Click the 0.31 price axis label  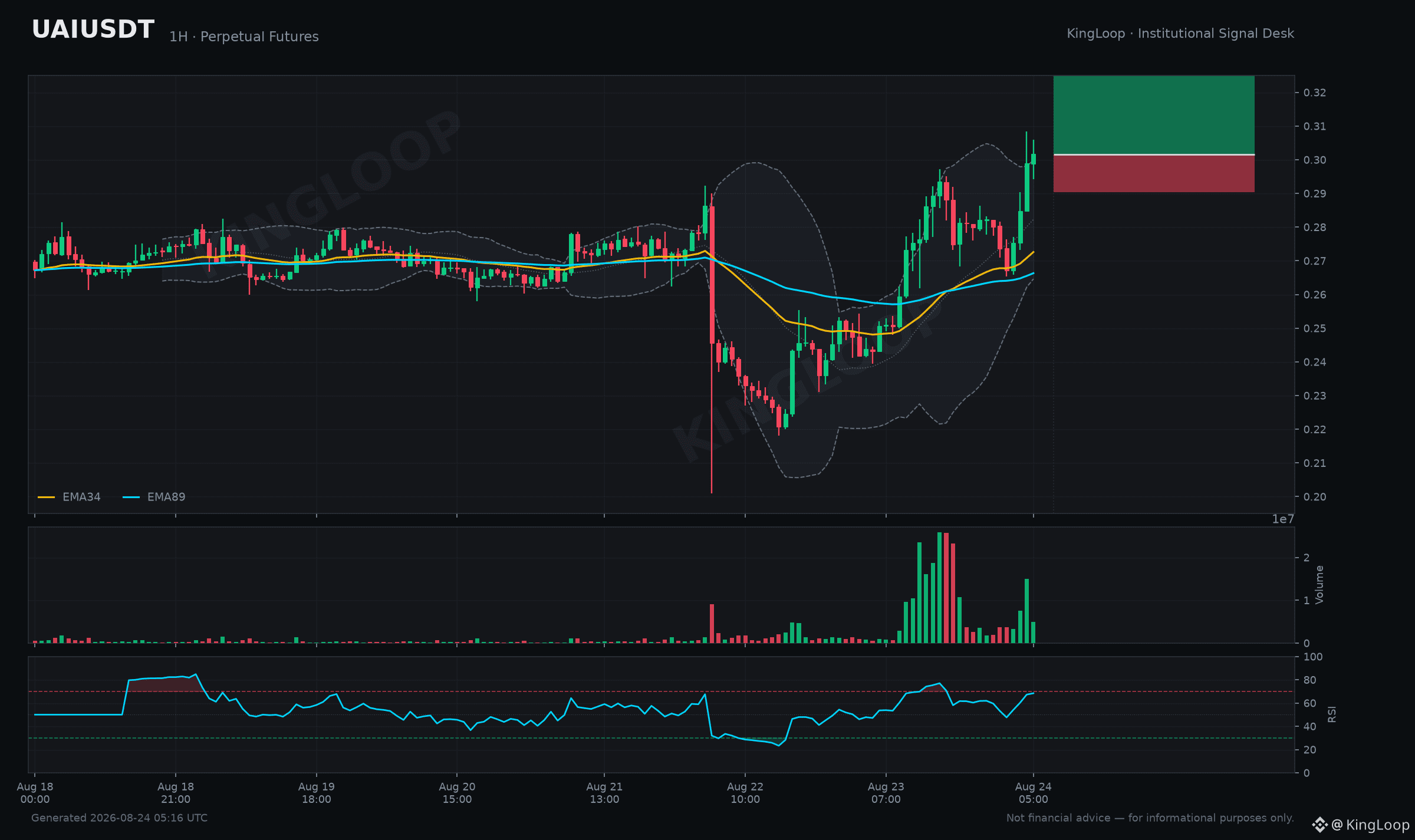[x=1315, y=126]
